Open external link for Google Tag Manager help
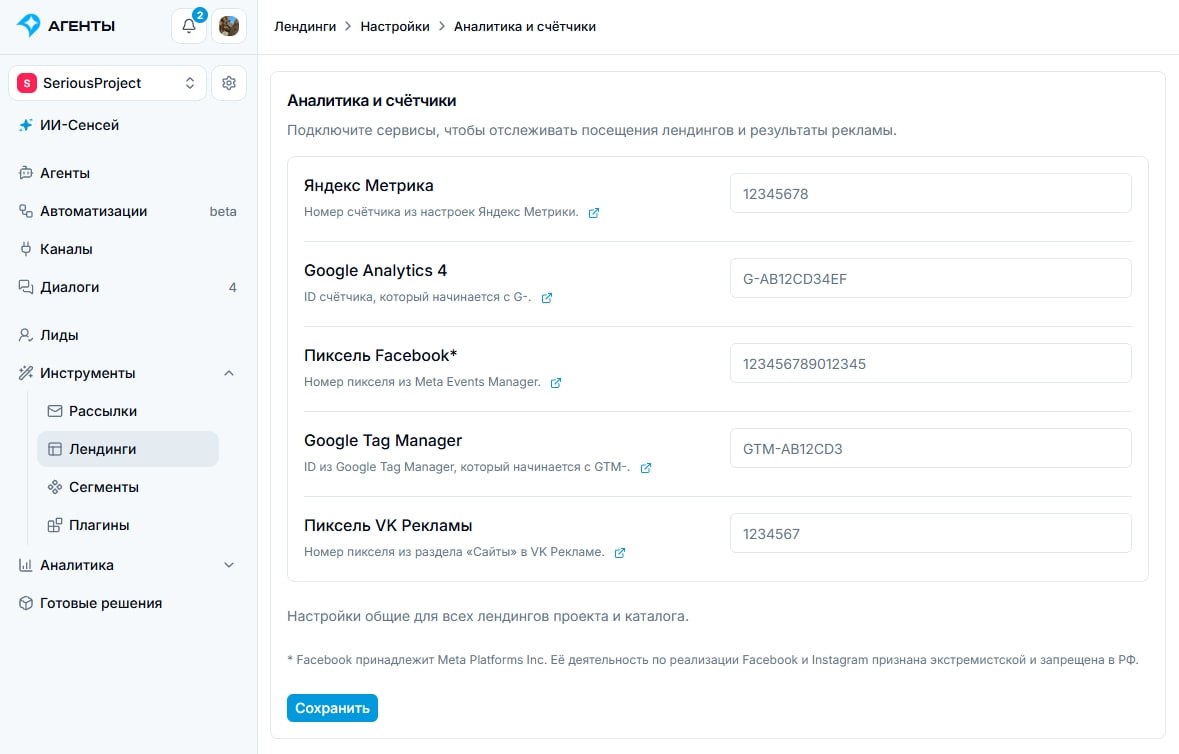Viewport: 1179px width, 754px height. (645, 468)
